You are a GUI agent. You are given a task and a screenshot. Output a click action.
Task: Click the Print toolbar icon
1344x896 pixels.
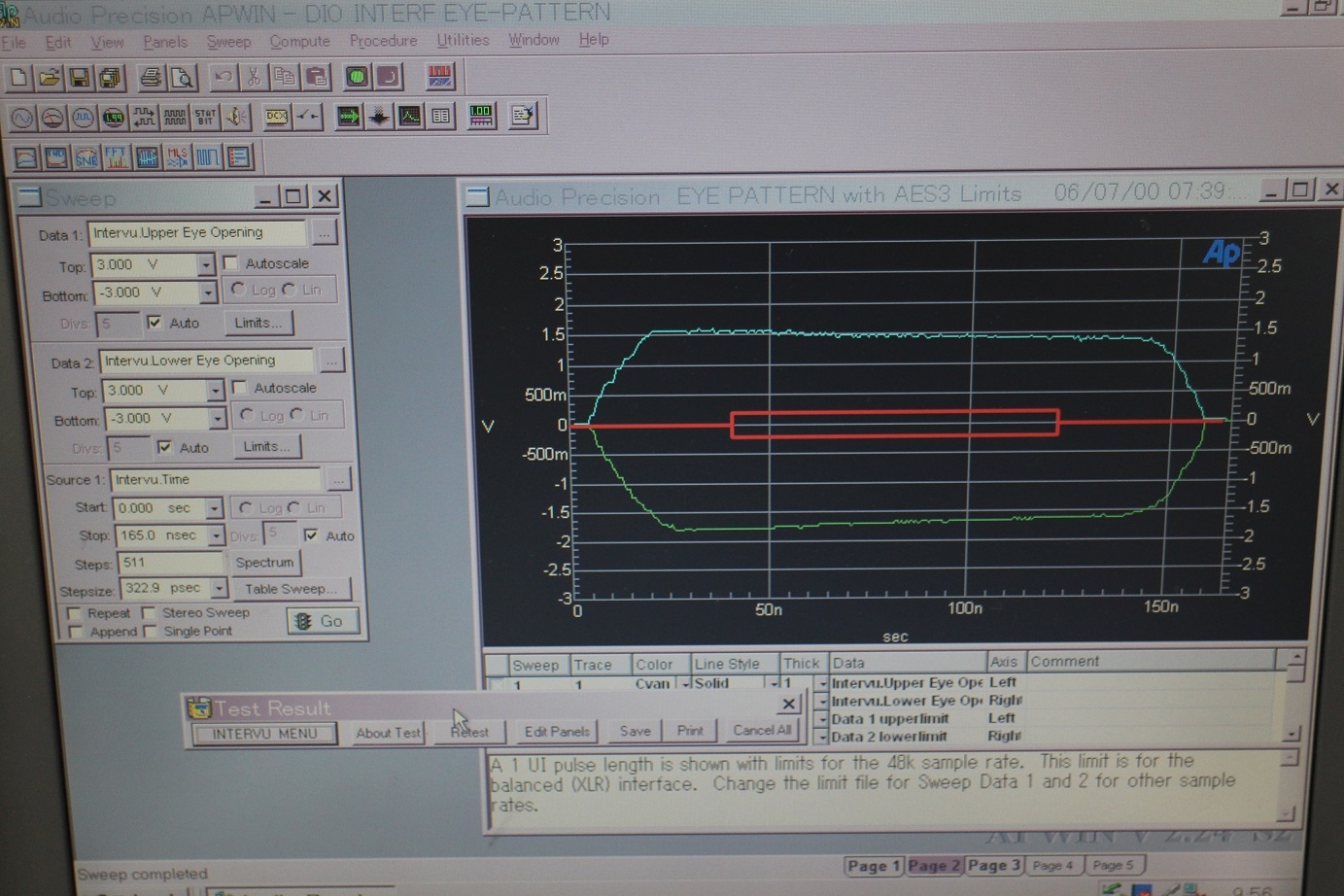pos(151,78)
